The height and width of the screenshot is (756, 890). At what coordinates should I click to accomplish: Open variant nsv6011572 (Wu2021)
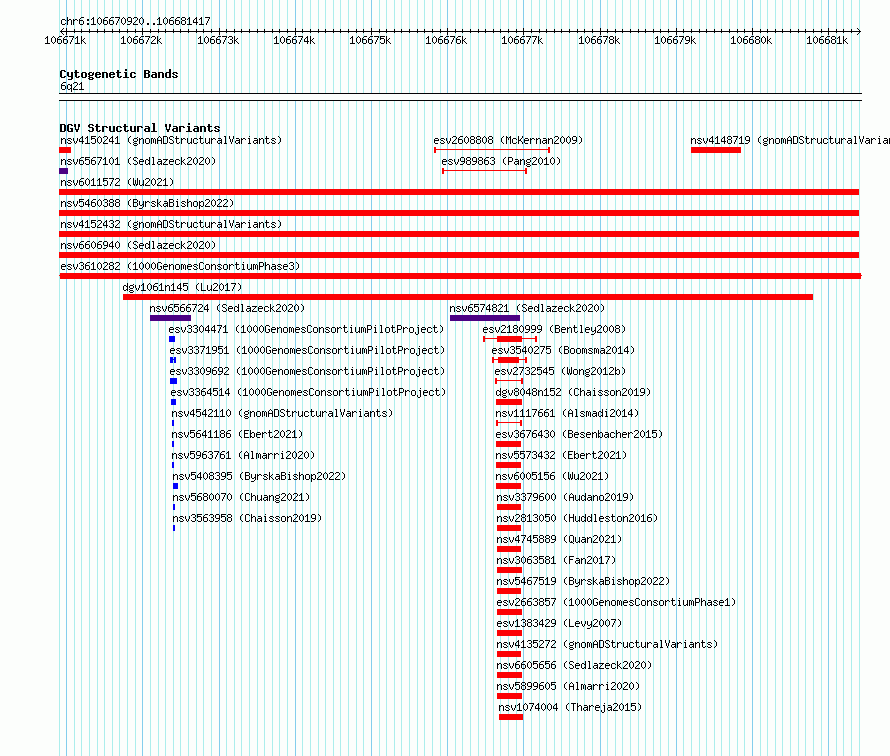point(117,182)
